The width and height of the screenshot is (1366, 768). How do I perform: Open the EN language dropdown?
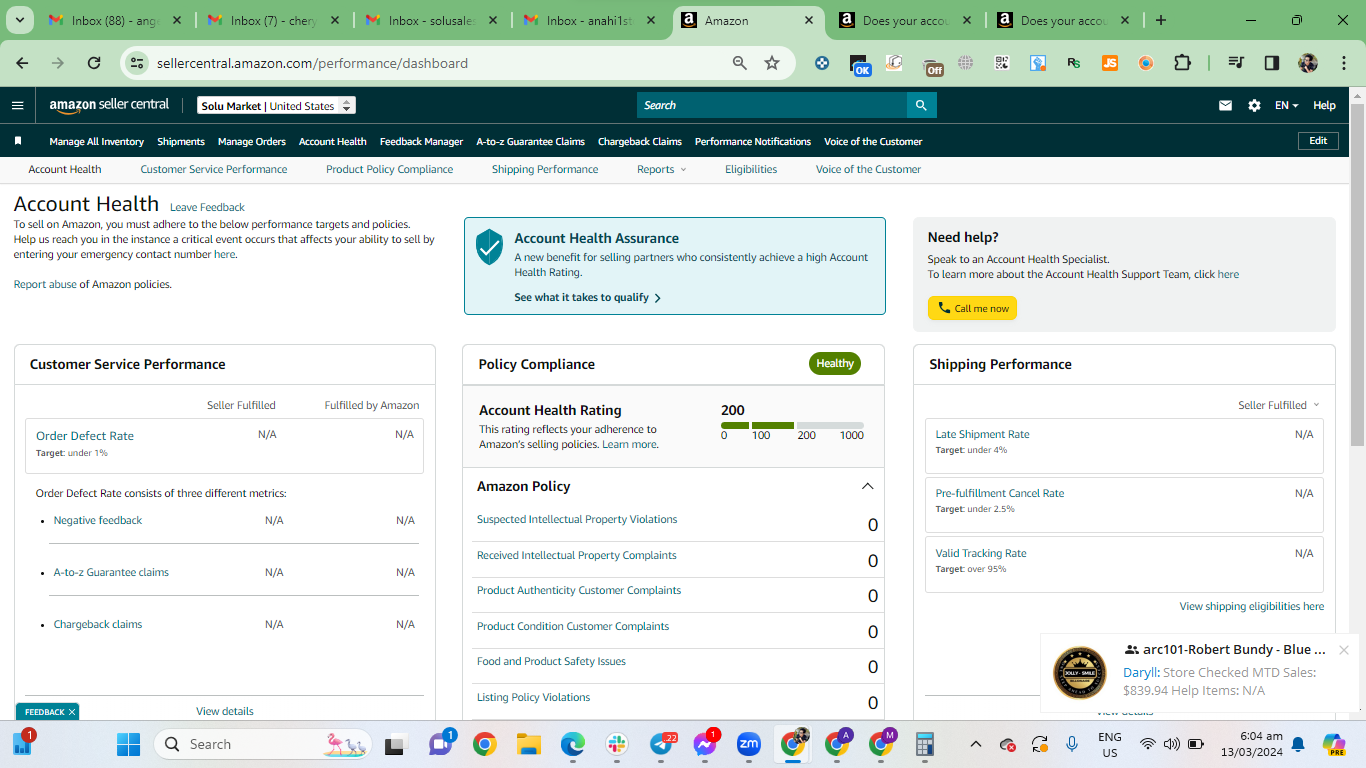pos(1286,105)
